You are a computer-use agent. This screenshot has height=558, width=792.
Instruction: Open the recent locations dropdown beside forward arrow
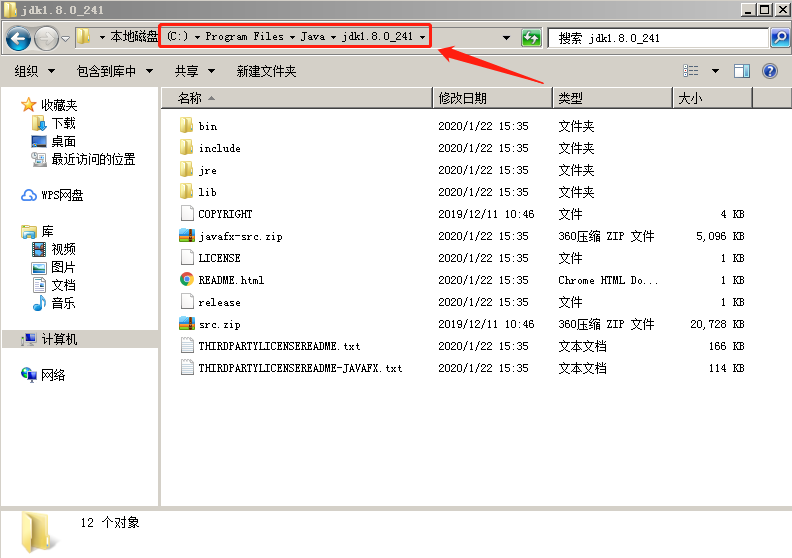click(66, 38)
